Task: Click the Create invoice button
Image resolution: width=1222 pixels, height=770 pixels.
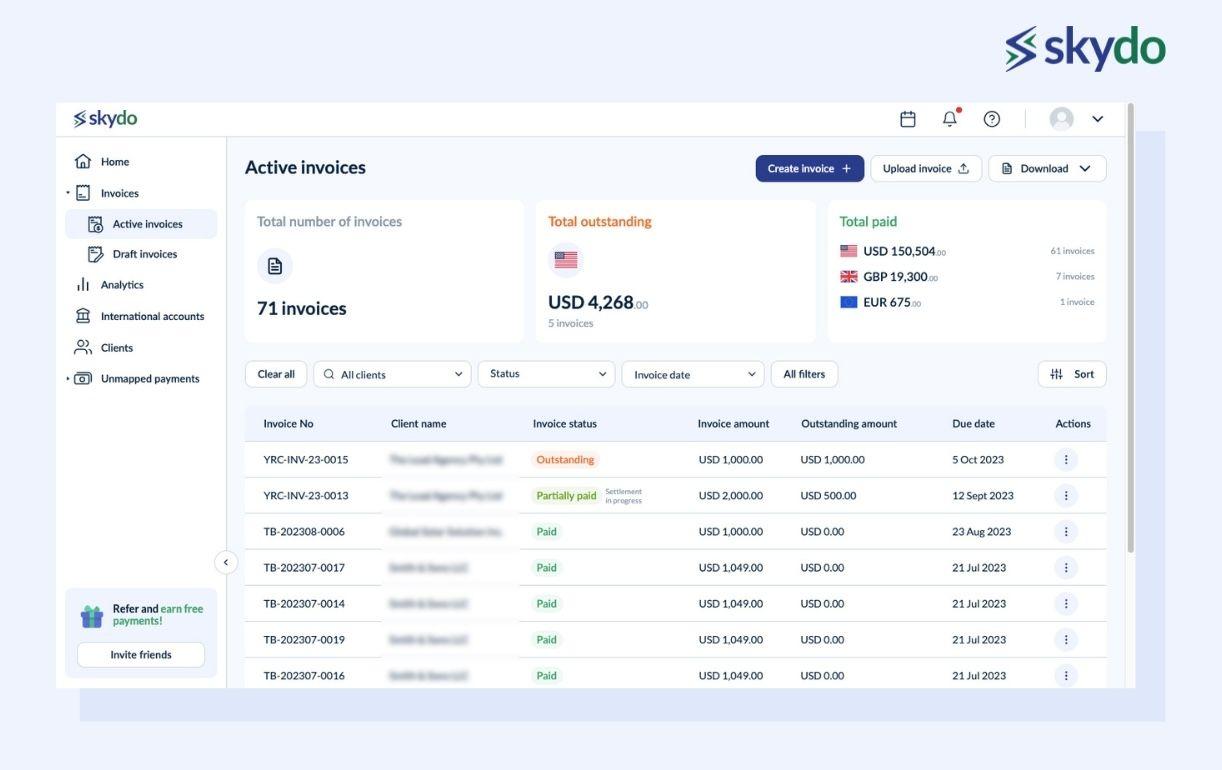Action: pyautogui.click(x=809, y=168)
